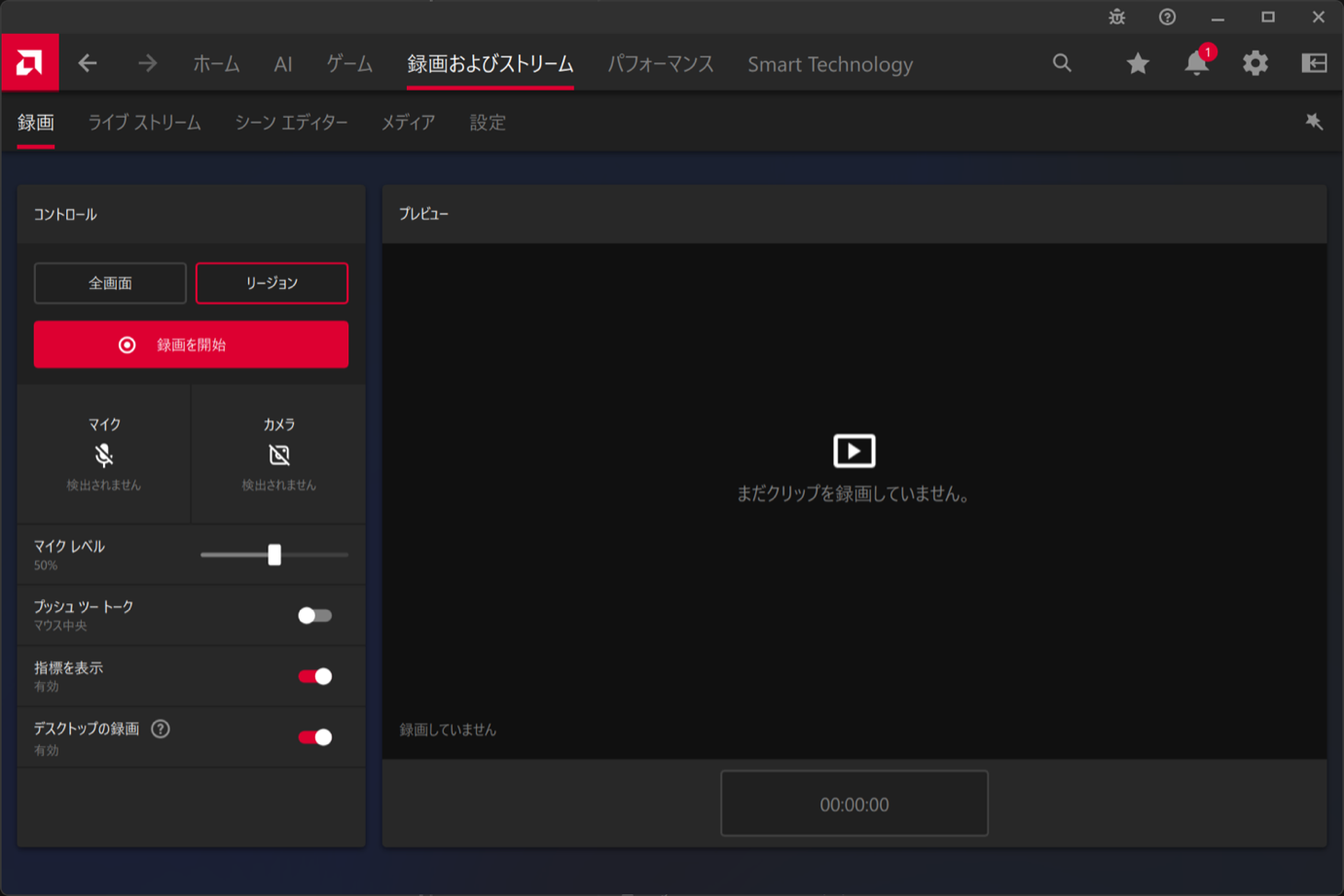1344x896 pixels.
Task: Open the search magnifier icon
Action: point(1062,63)
